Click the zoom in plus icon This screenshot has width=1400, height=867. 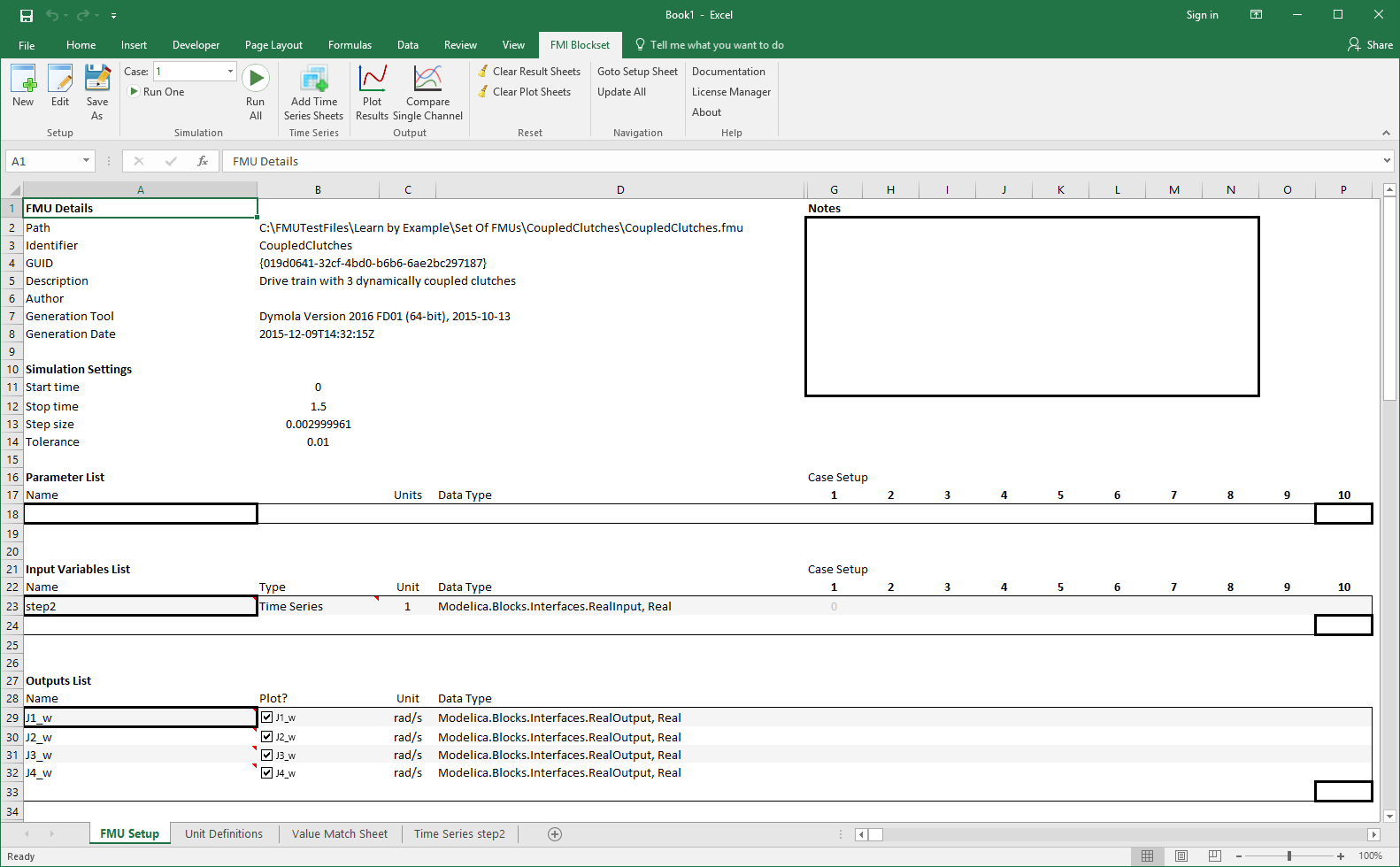[1341, 856]
